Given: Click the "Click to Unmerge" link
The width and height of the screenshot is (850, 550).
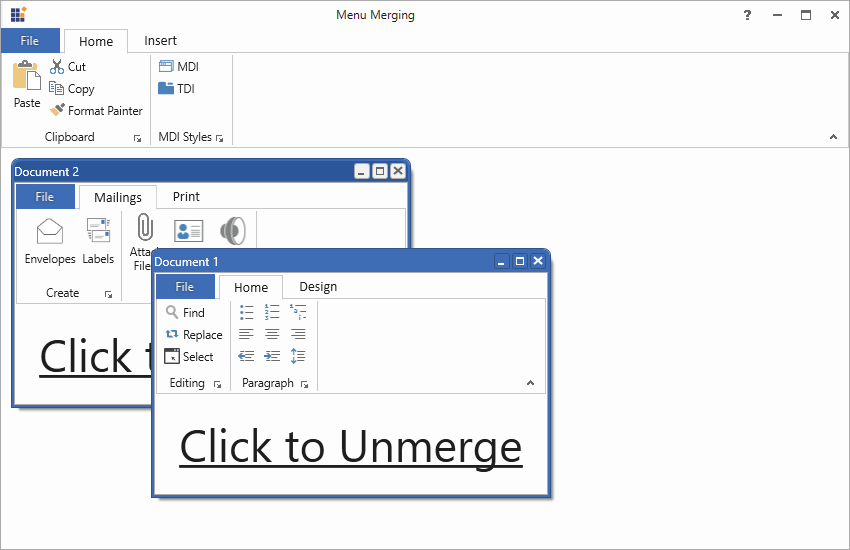Looking at the screenshot, I should 350,446.
